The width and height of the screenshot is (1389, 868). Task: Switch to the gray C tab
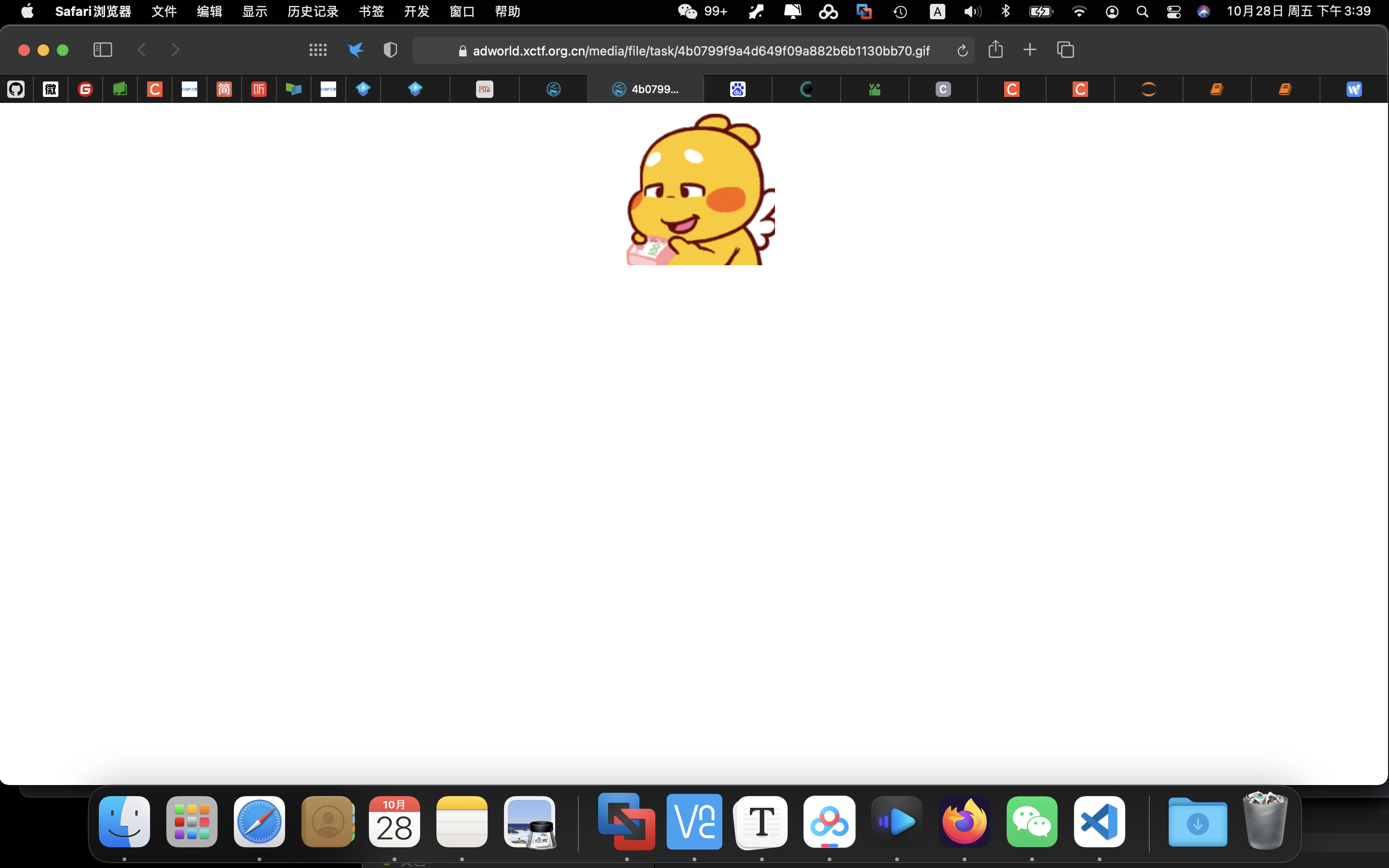[943, 89]
